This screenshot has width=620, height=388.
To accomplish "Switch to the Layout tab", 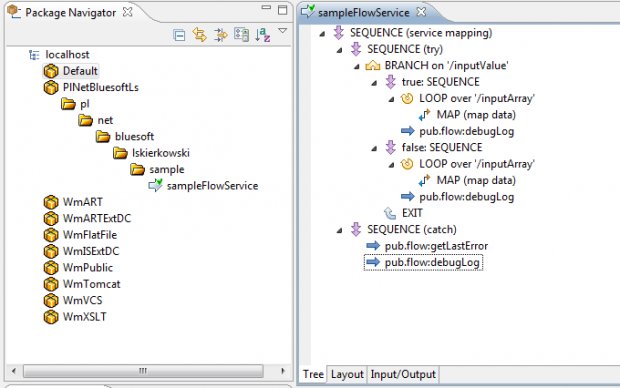I will (x=347, y=374).
